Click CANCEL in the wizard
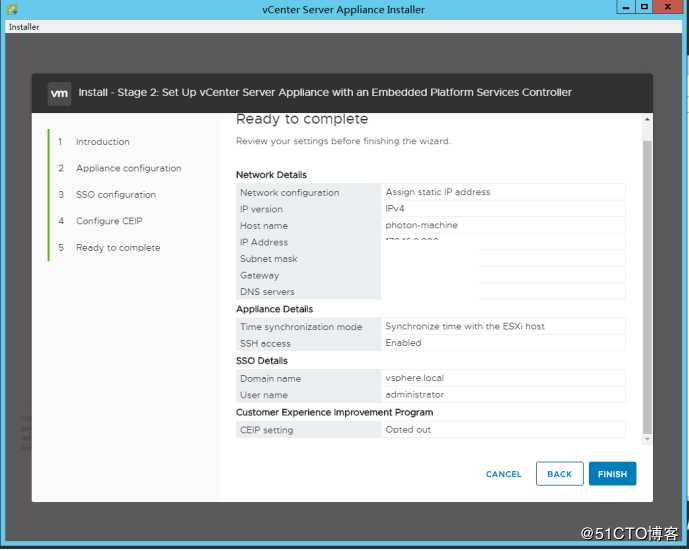Screen dimensions: 689x551 point(503,474)
